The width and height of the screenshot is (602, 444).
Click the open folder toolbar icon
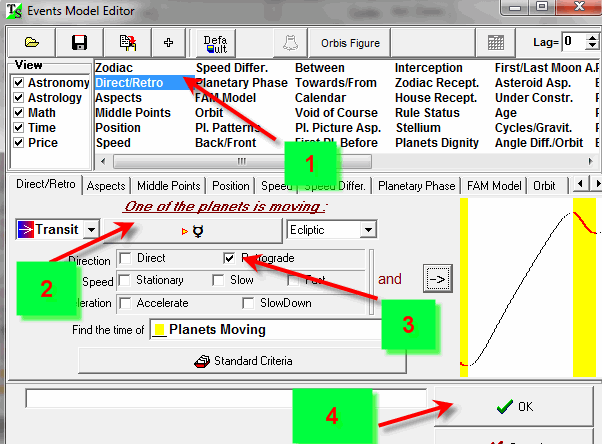tap(31, 43)
